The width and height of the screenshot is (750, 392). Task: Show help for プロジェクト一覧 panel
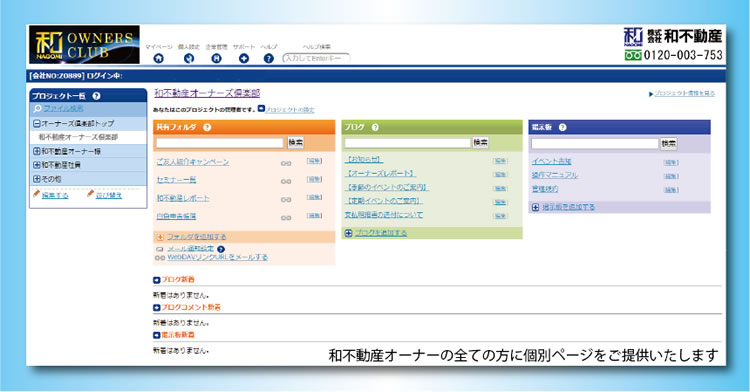tap(96, 96)
